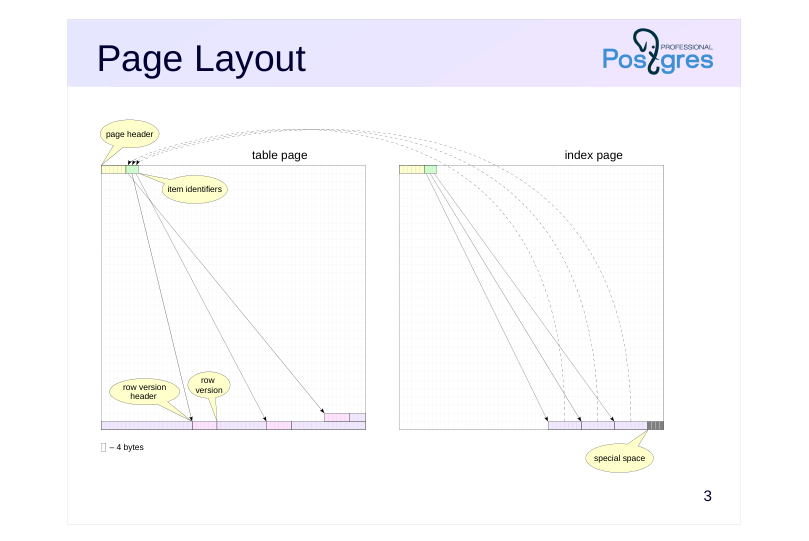Select the "special space" callout bubble
Viewport: 809px width, 541px height.
[619, 458]
